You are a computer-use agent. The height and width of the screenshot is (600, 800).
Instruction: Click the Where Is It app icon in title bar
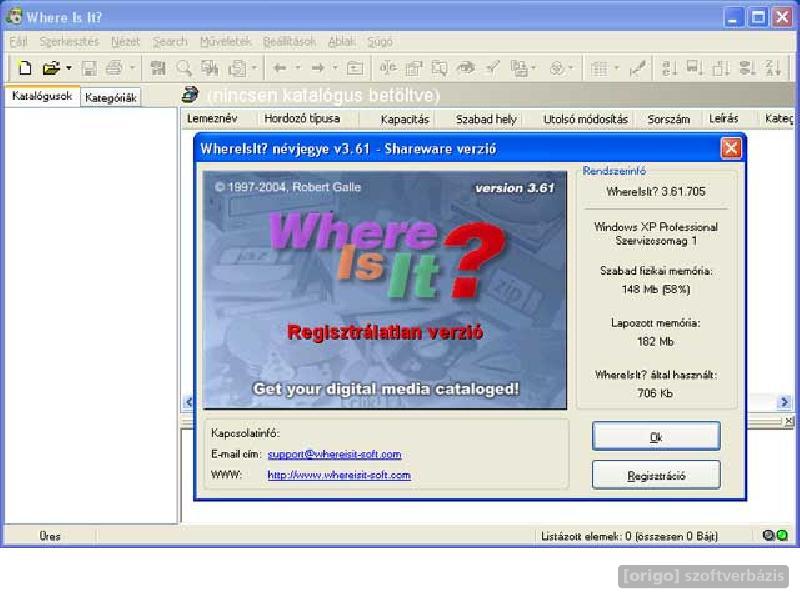coord(14,16)
